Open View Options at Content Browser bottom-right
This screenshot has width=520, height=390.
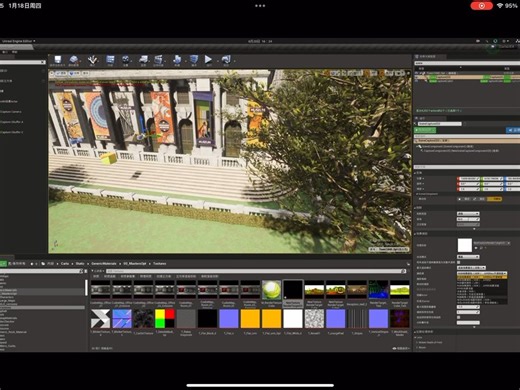(401, 348)
